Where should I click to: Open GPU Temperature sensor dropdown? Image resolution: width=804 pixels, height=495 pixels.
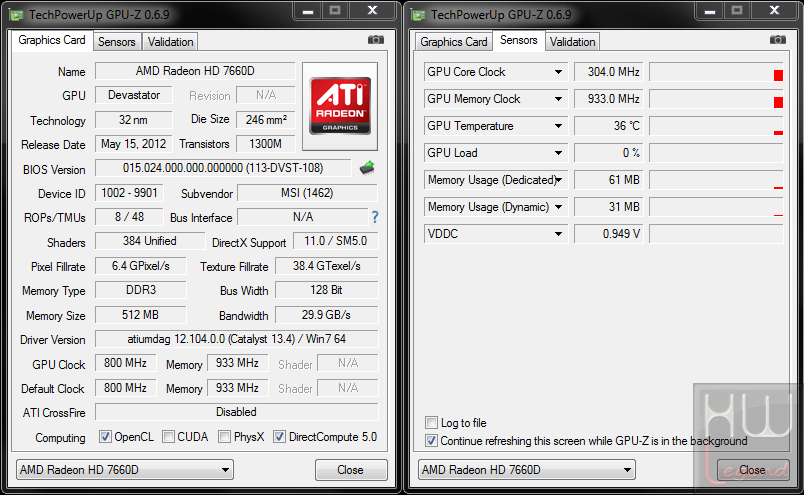(x=558, y=126)
